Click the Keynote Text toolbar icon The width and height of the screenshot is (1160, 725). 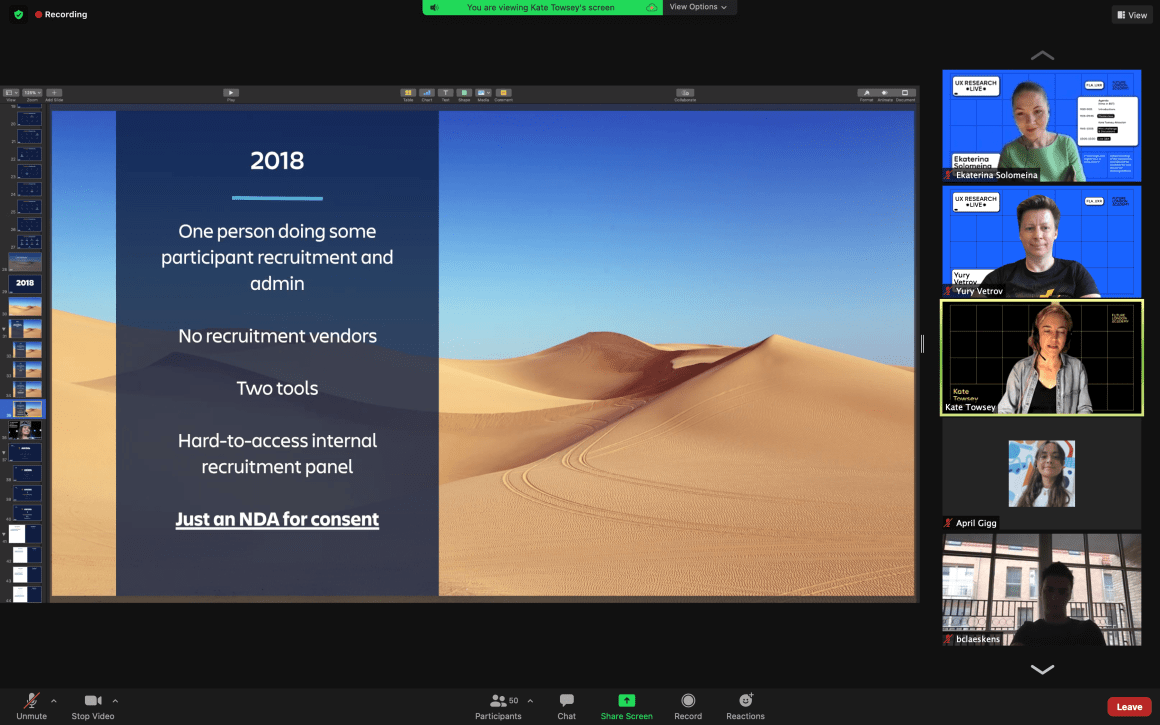(445, 94)
